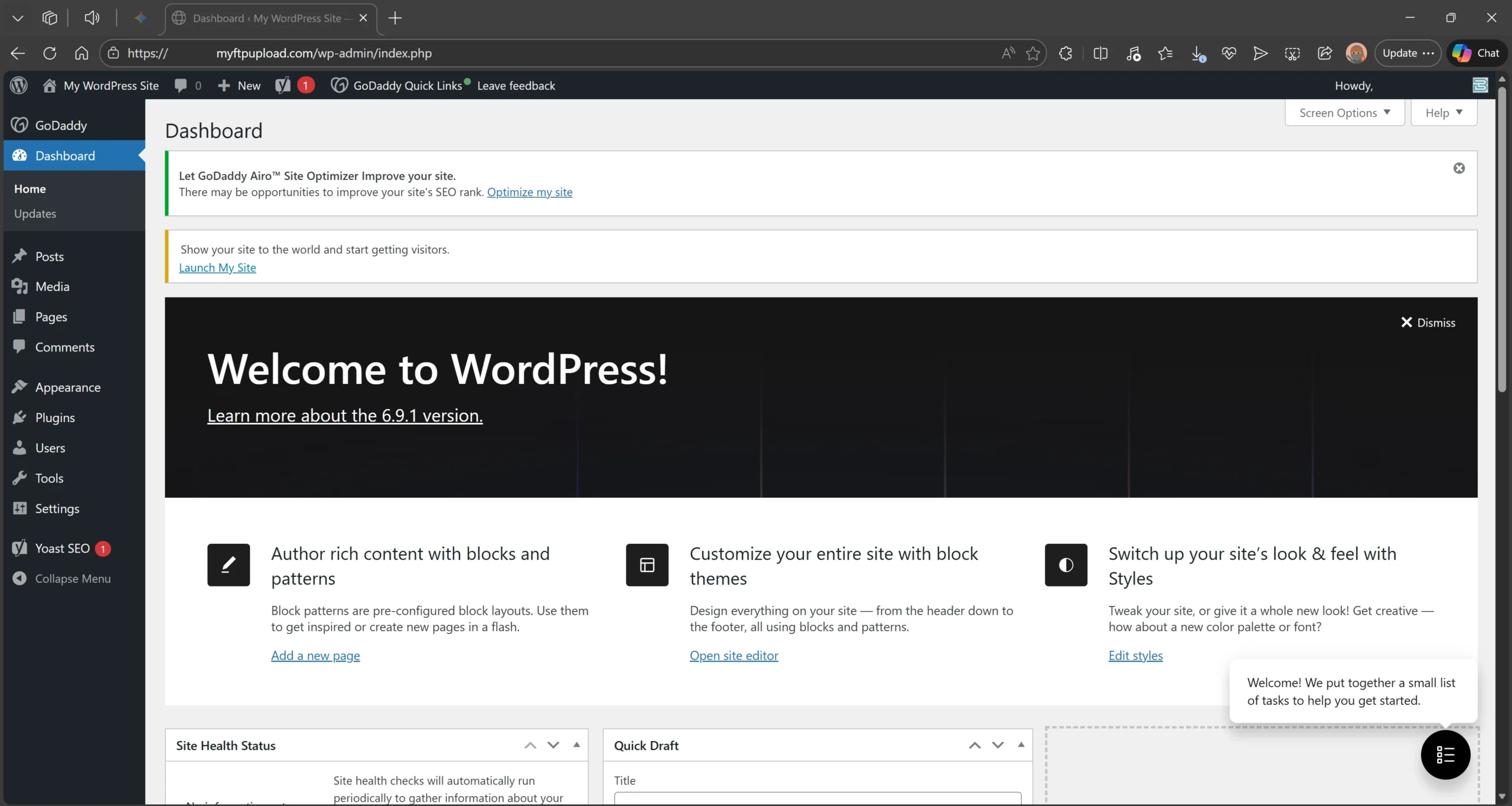
Task: Click the half-circle Styles icon
Action: pos(1066,565)
